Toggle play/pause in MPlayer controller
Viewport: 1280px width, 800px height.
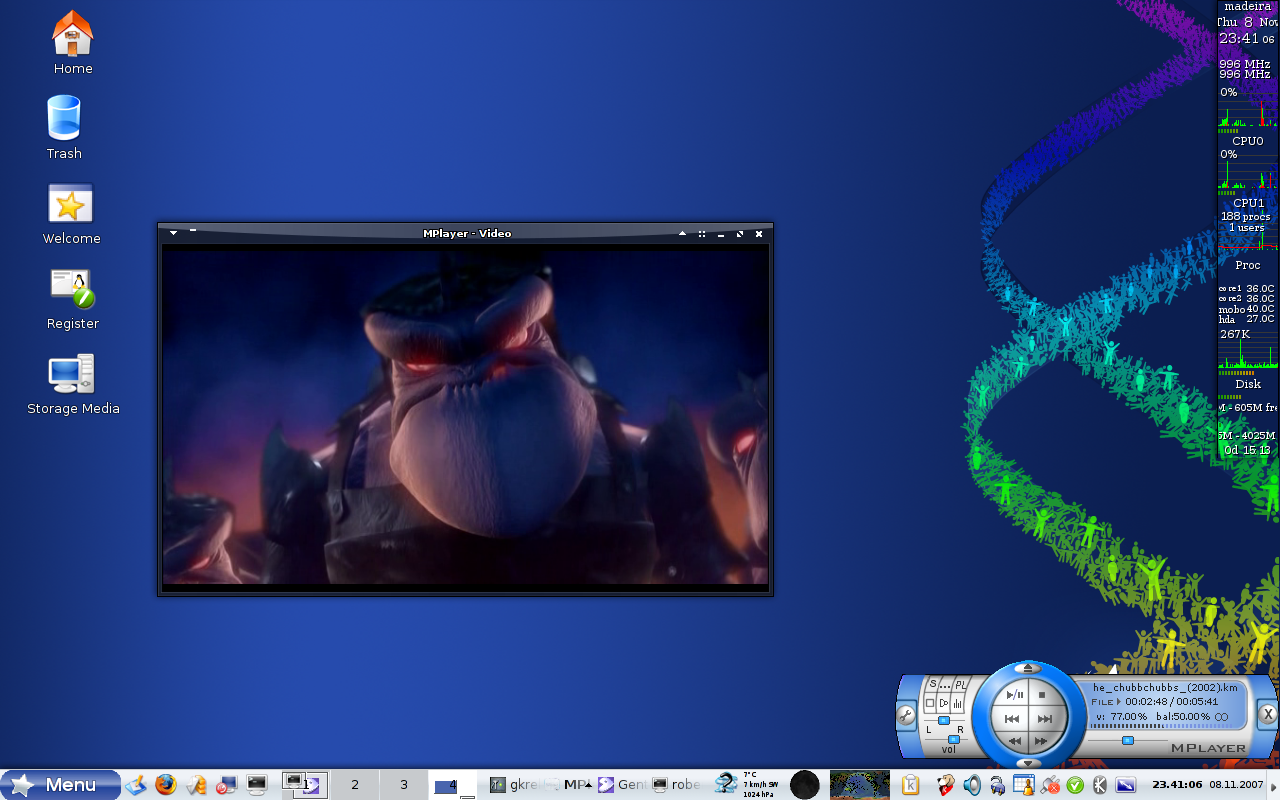tap(1014, 694)
